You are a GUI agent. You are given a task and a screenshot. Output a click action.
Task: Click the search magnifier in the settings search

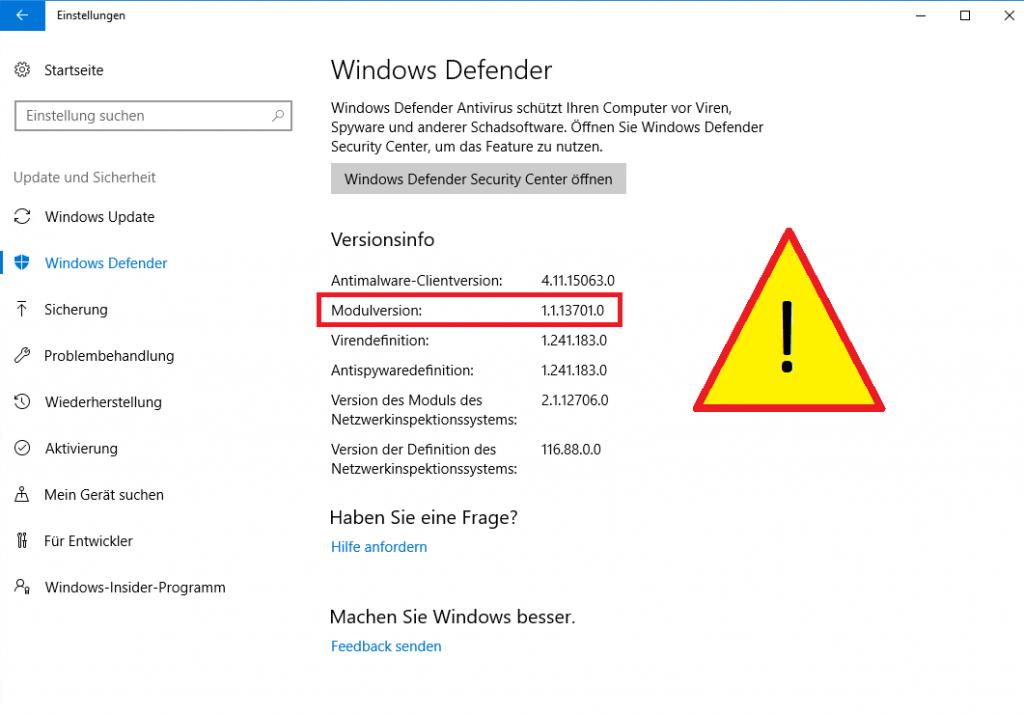[x=277, y=115]
